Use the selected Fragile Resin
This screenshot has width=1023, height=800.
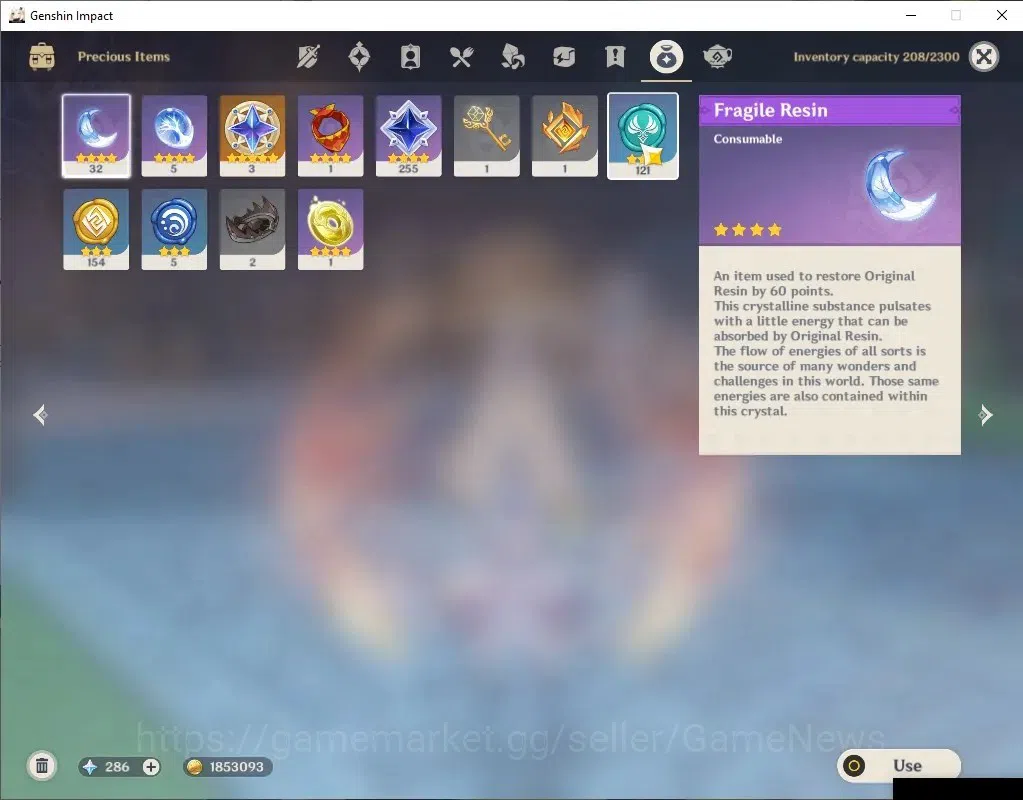pyautogui.click(x=898, y=765)
